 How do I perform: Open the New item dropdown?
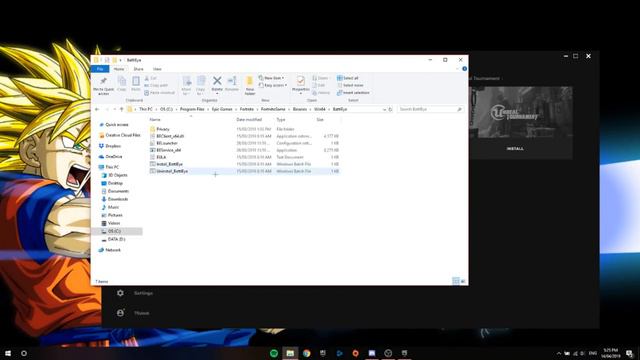pos(271,78)
